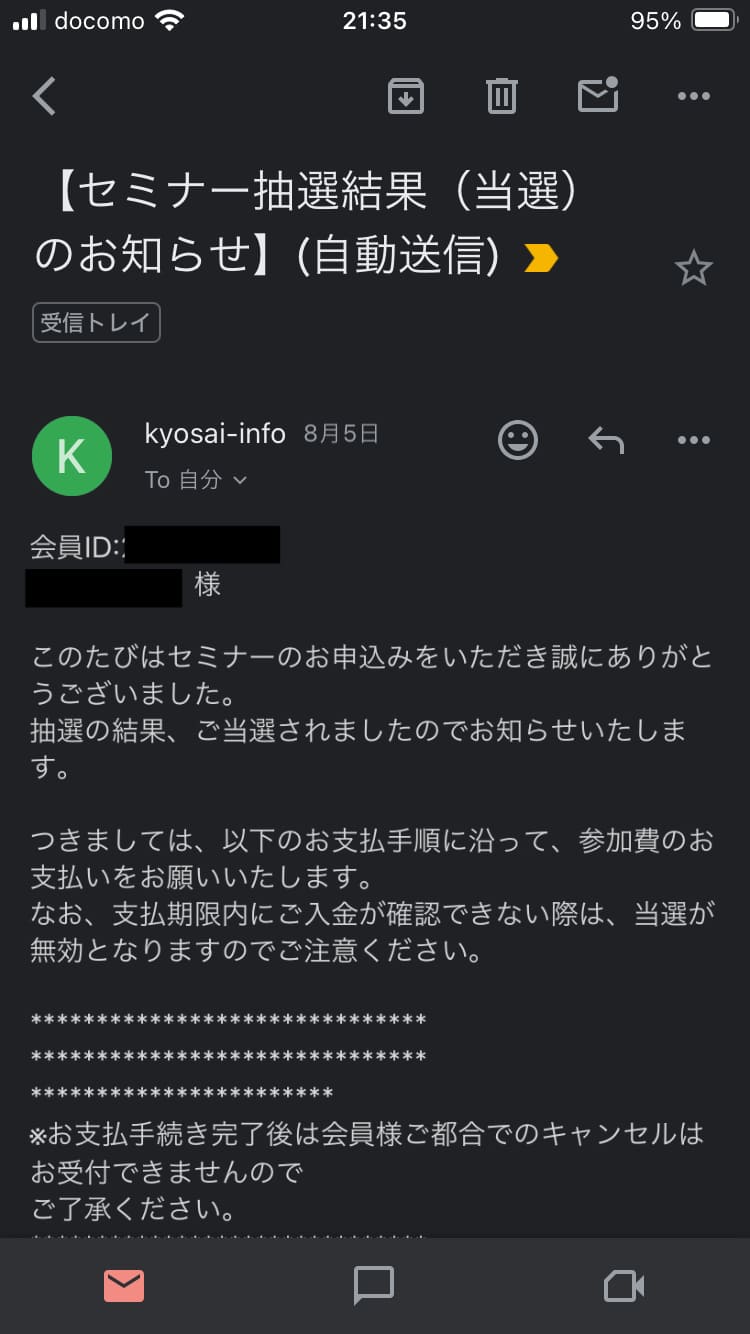The width and height of the screenshot is (750, 1334).
Task: Mark the email as unread
Action: click(598, 94)
